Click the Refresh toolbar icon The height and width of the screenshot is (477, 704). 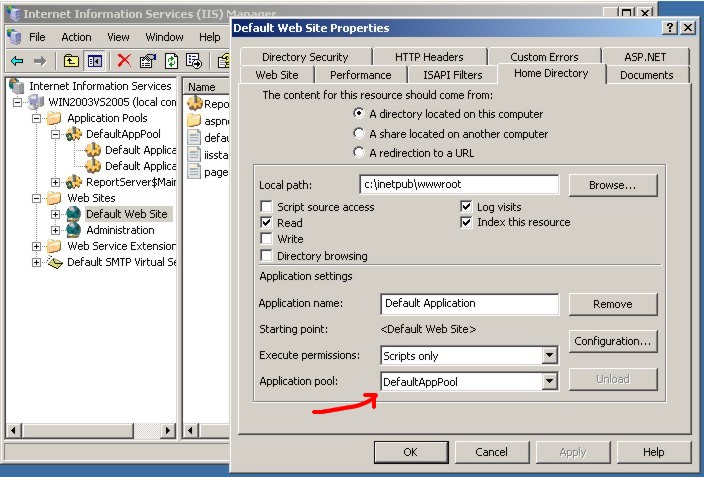171,61
